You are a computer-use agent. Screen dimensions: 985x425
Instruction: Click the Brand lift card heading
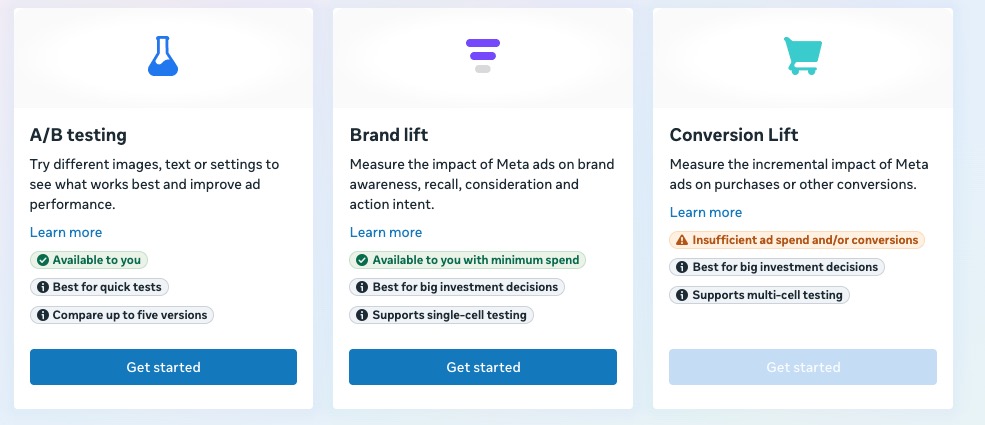389,135
